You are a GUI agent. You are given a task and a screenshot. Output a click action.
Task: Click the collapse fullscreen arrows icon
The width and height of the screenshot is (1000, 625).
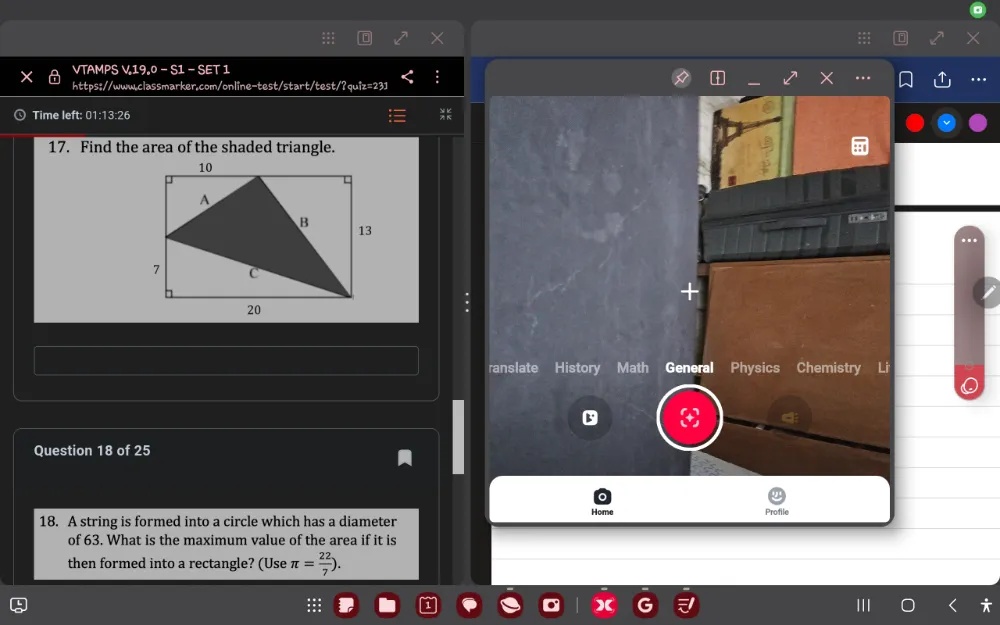pos(445,114)
